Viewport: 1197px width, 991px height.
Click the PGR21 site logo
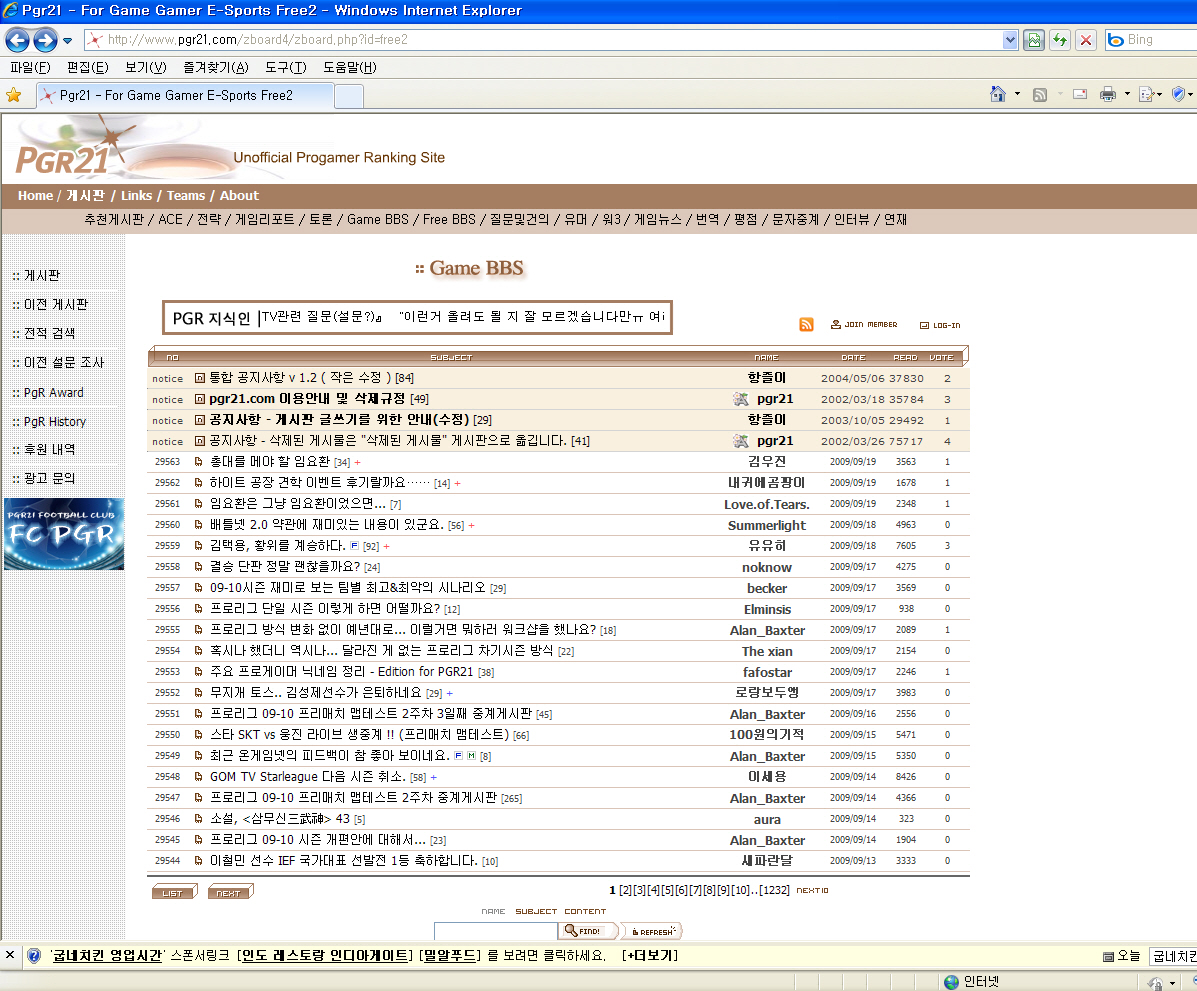click(x=65, y=158)
